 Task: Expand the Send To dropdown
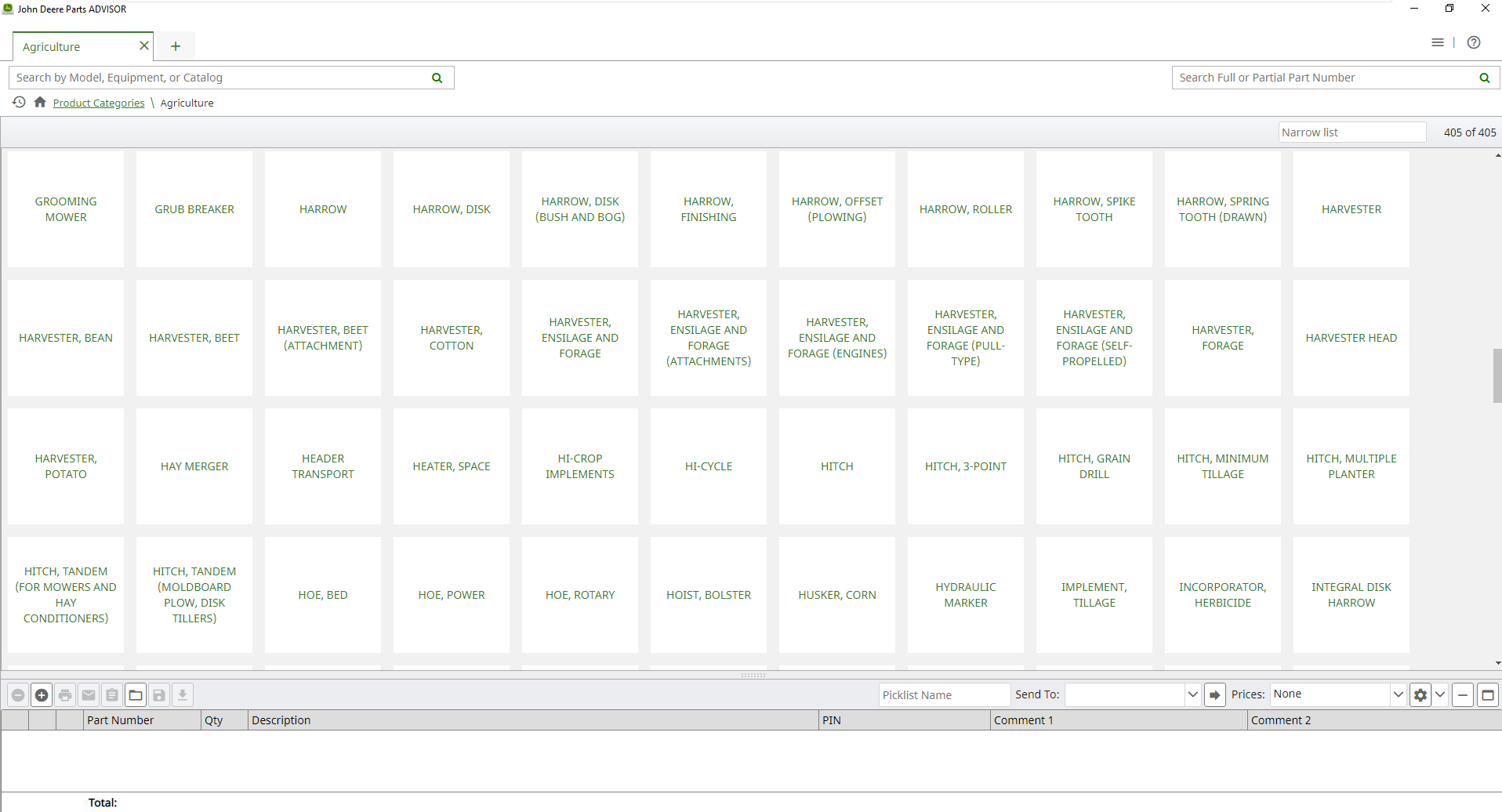point(1192,694)
